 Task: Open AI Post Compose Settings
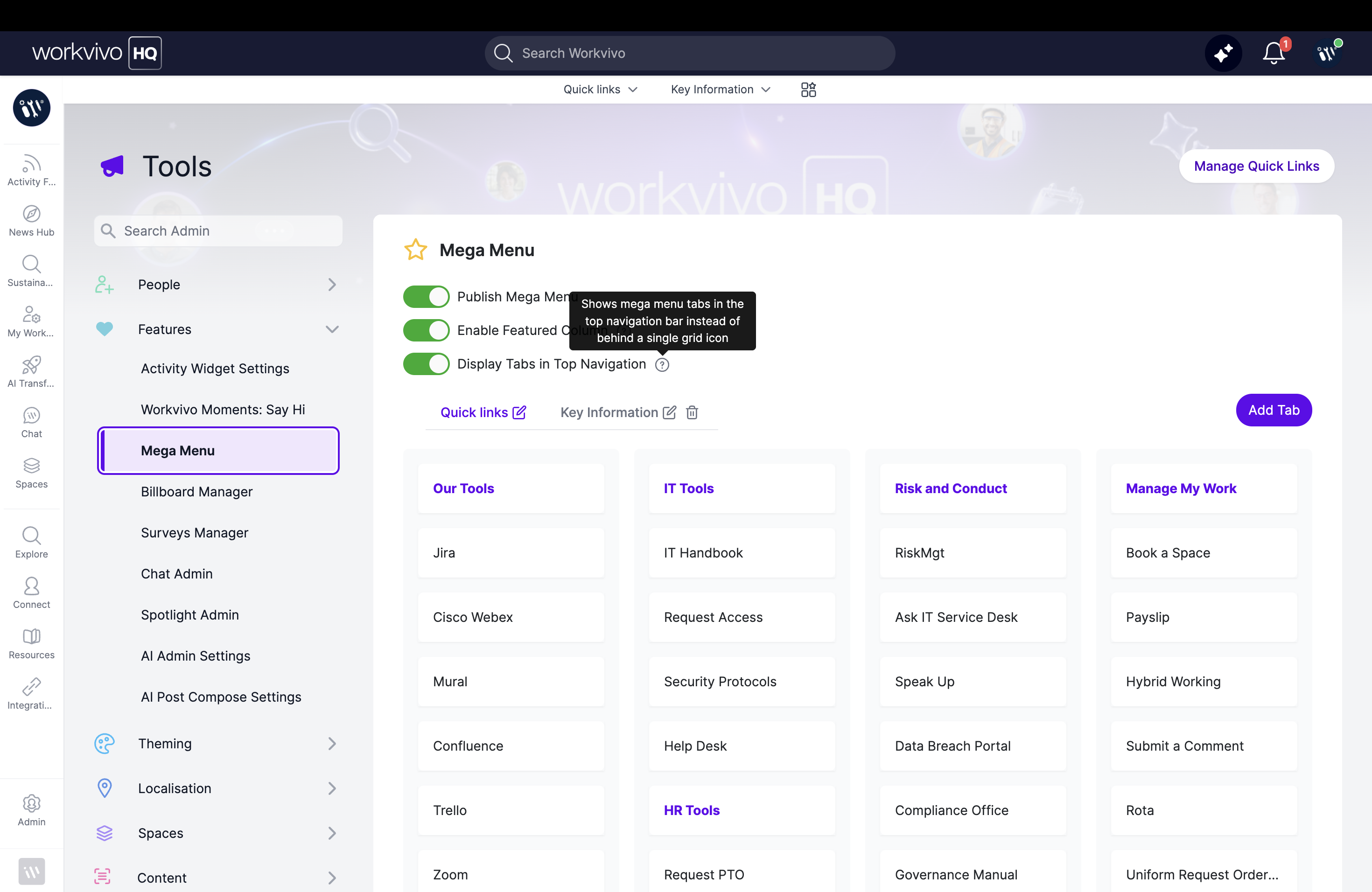[221, 697]
